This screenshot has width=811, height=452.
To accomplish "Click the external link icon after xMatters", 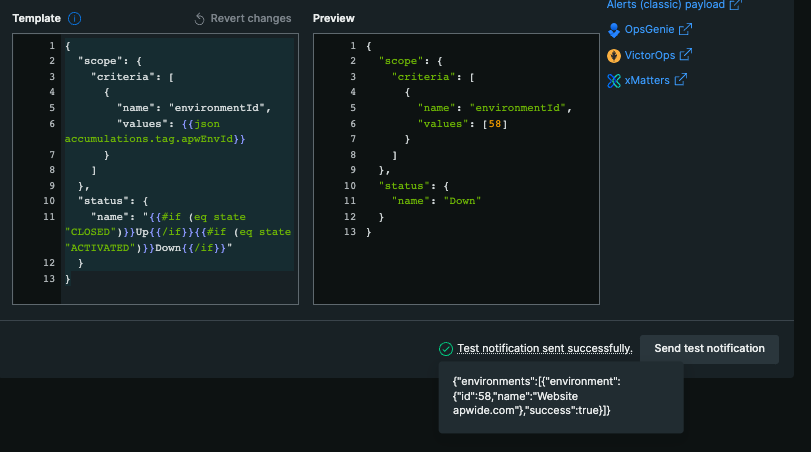I will (681, 80).
